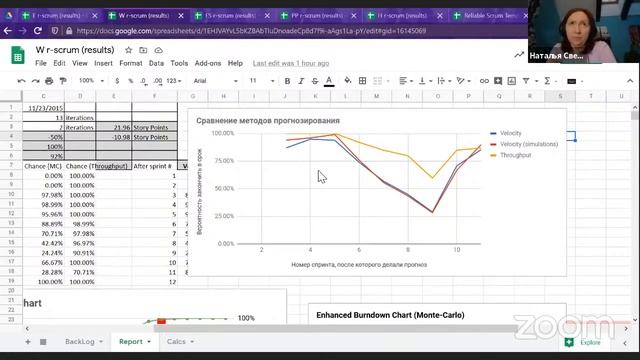This screenshot has width=640, height=360.
Task: Redo the last action in toolbar
Action: point(36,81)
